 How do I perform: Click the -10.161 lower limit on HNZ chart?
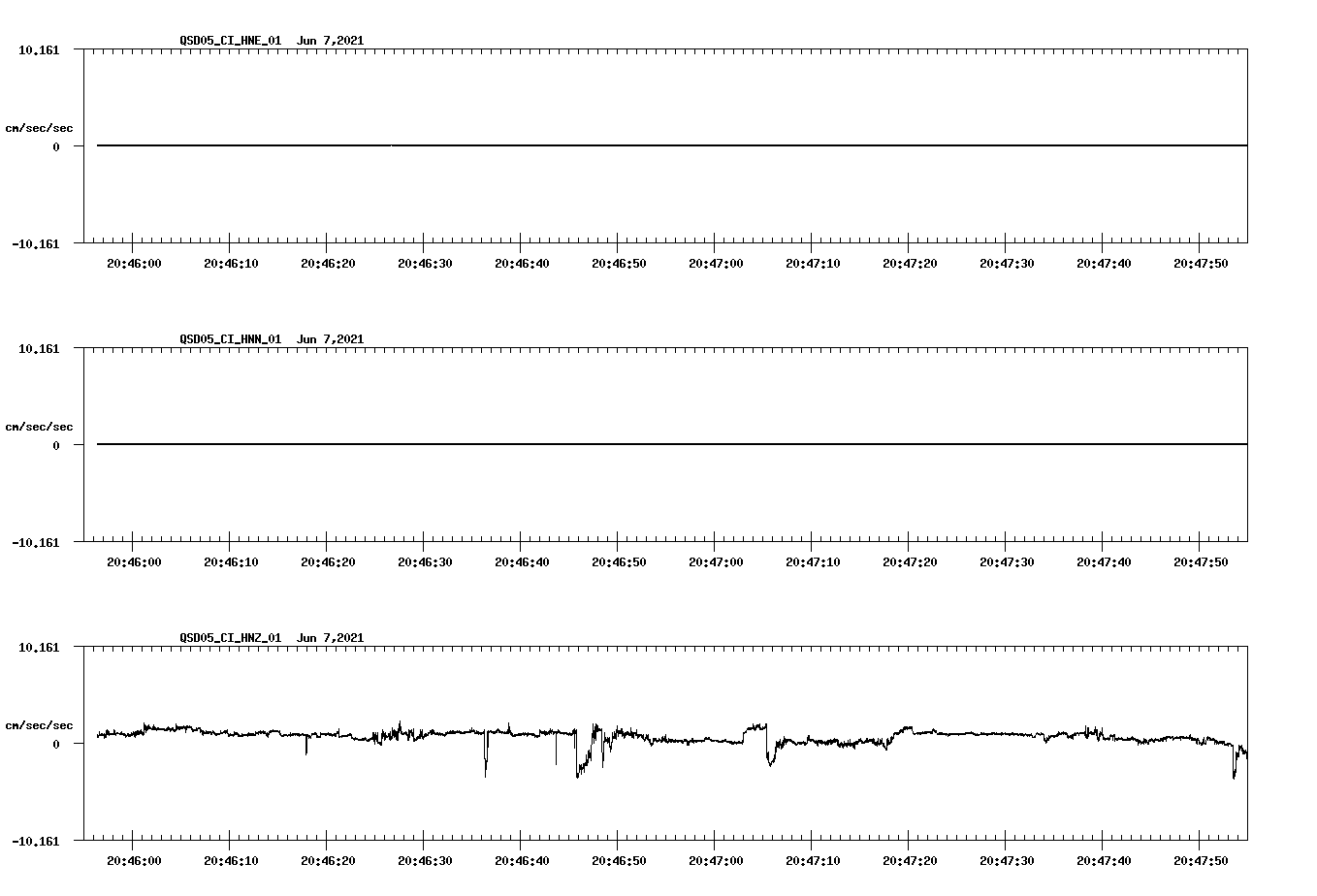[x=36, y=842]
